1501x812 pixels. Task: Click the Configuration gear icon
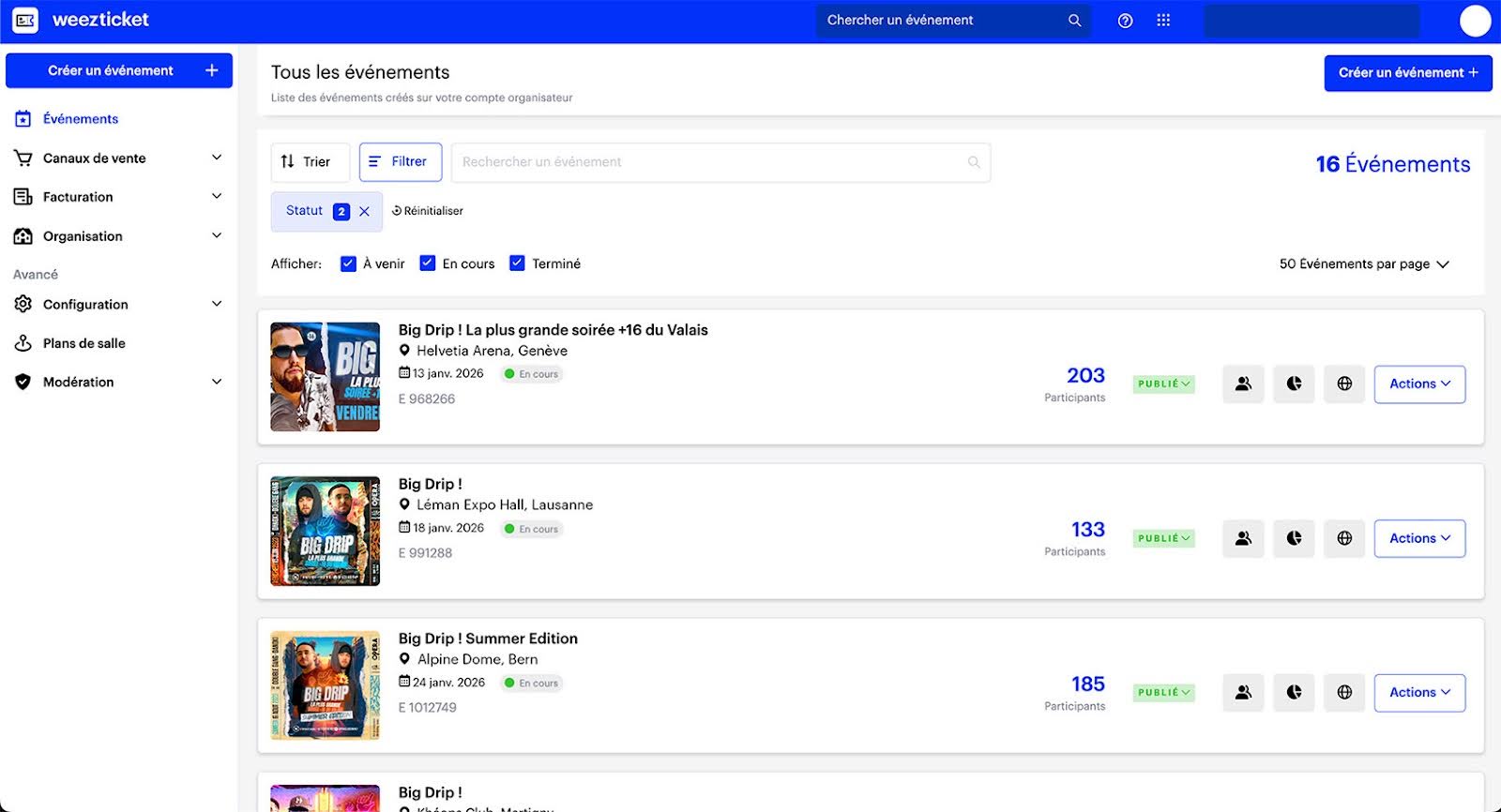23,304
